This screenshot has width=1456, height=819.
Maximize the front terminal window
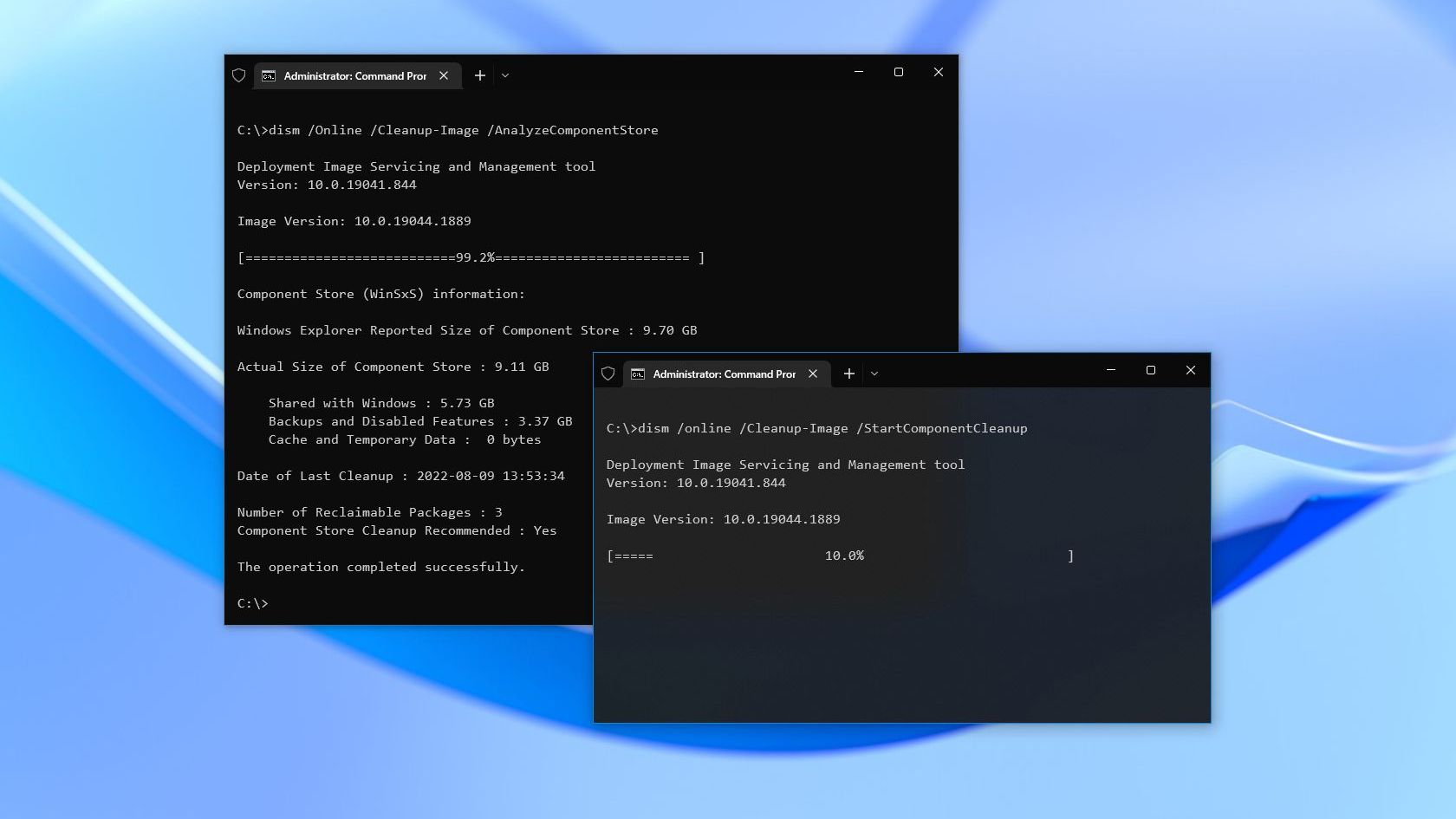coord(1151,370)
